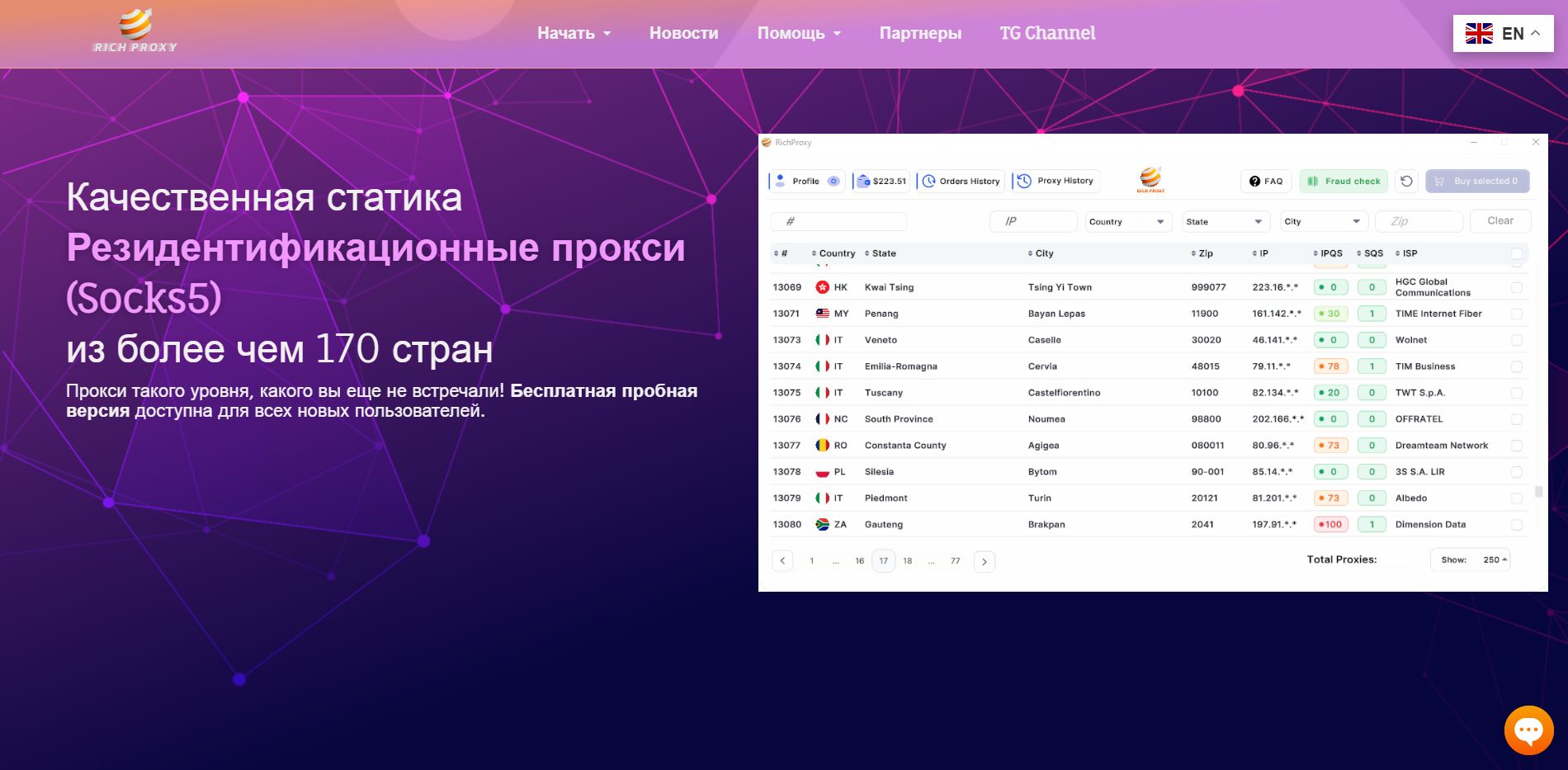The width and height of the screenshot is (1568, 770).
Task: Select the checkbox for proxy 13071 Penang
Action: (x=1517, y=314)
